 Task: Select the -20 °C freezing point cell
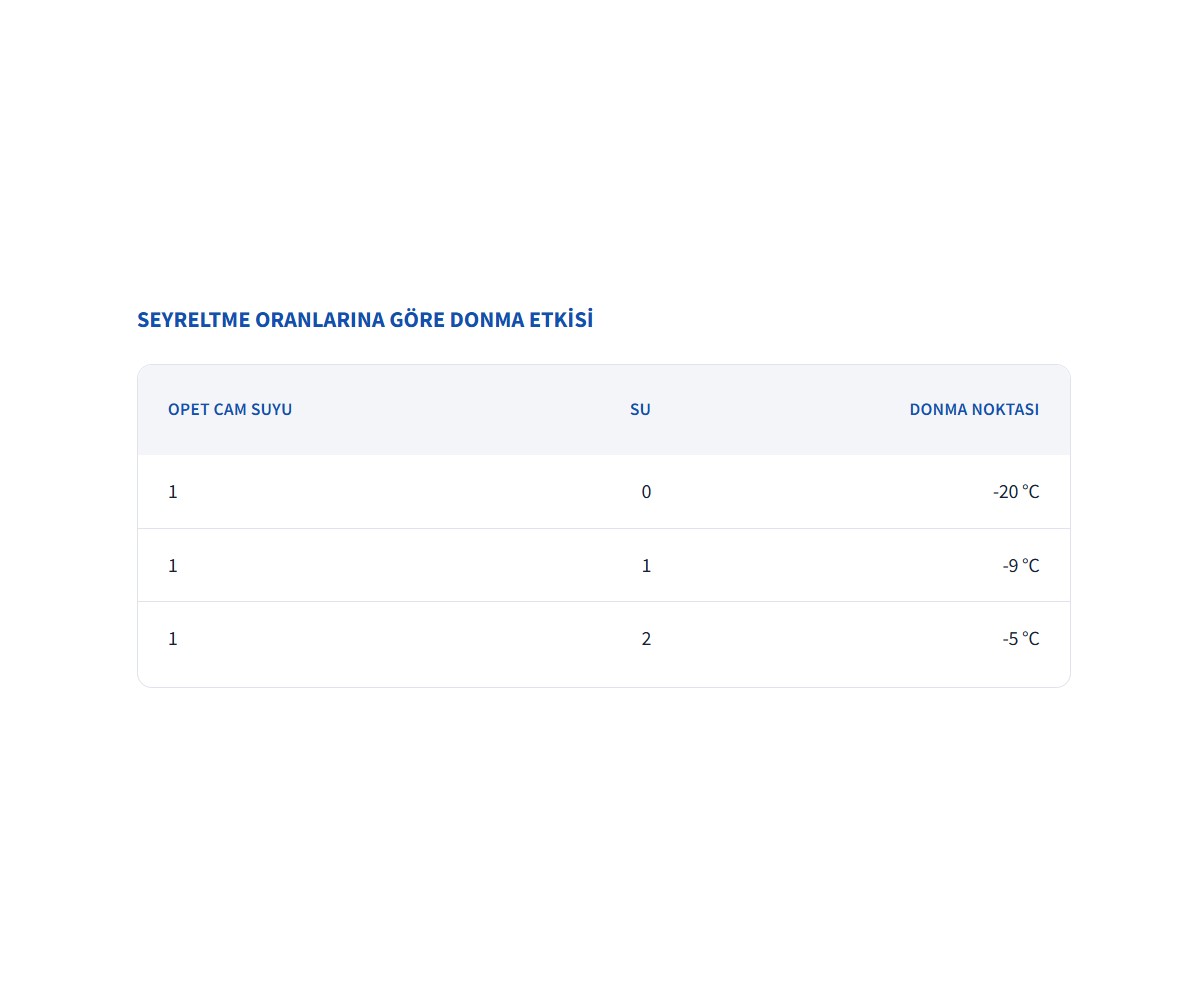tap(1015, 492)
